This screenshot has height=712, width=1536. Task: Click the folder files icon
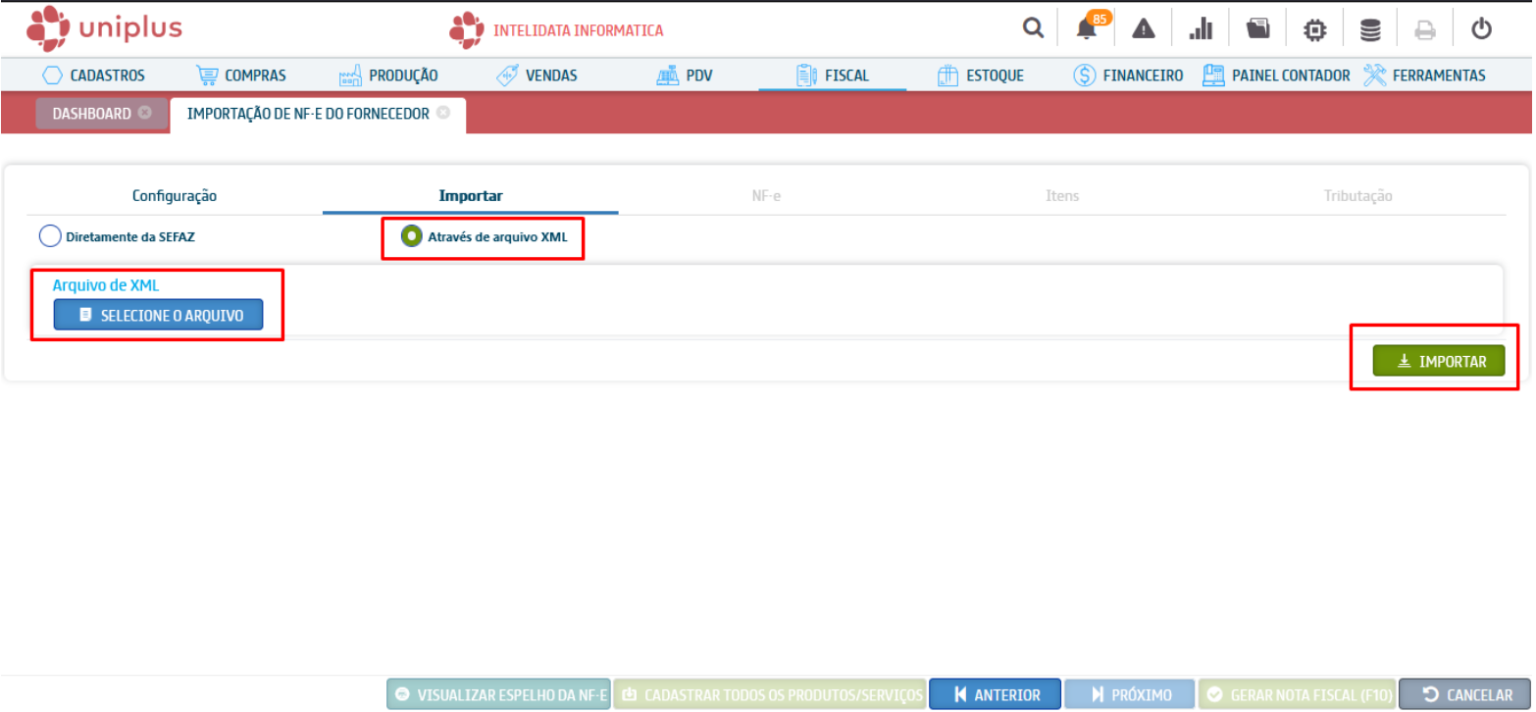1258,29
